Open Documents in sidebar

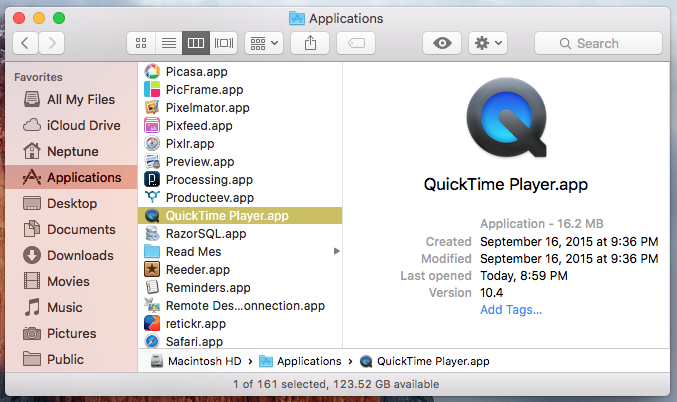pyautogui.click(x=71, y=229)
